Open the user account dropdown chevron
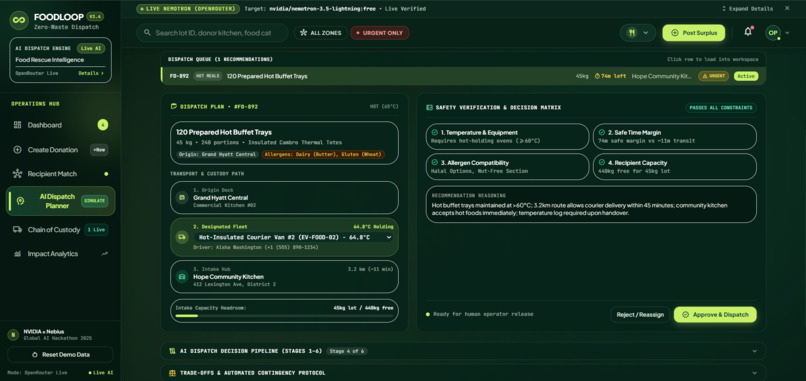Viewport: 806px width, 381px height. coord(787,33)
